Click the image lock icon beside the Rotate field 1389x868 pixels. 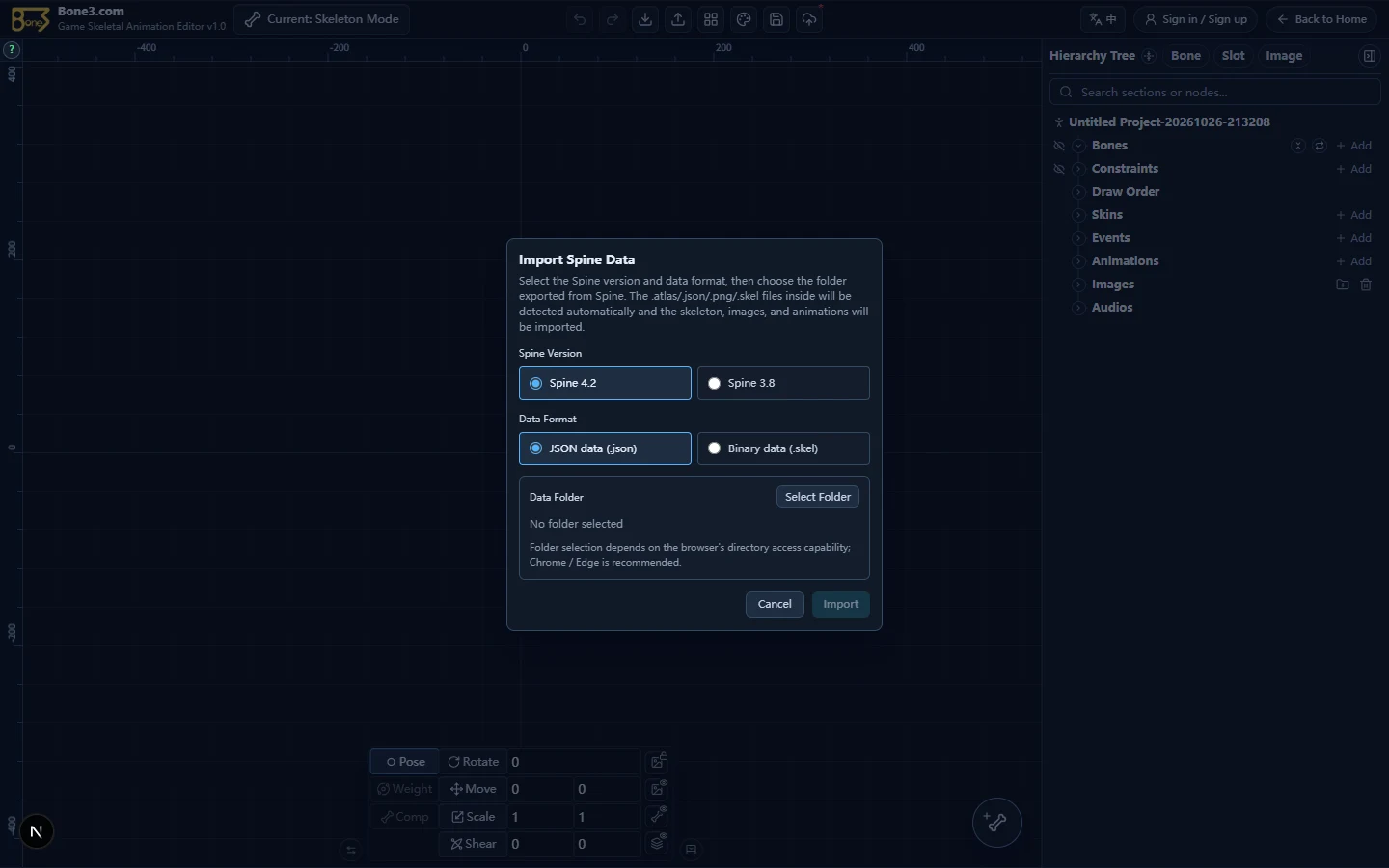659,762
